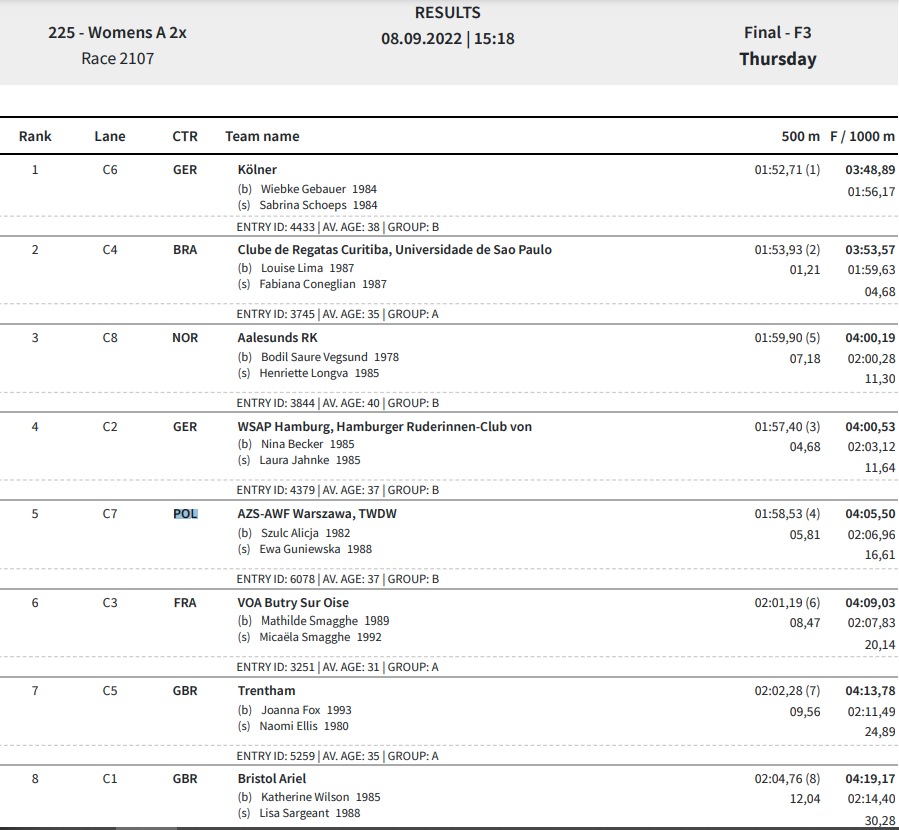Click the highlighted POL country code
This screenshot has width=899, height=830.
click(185, 514)
